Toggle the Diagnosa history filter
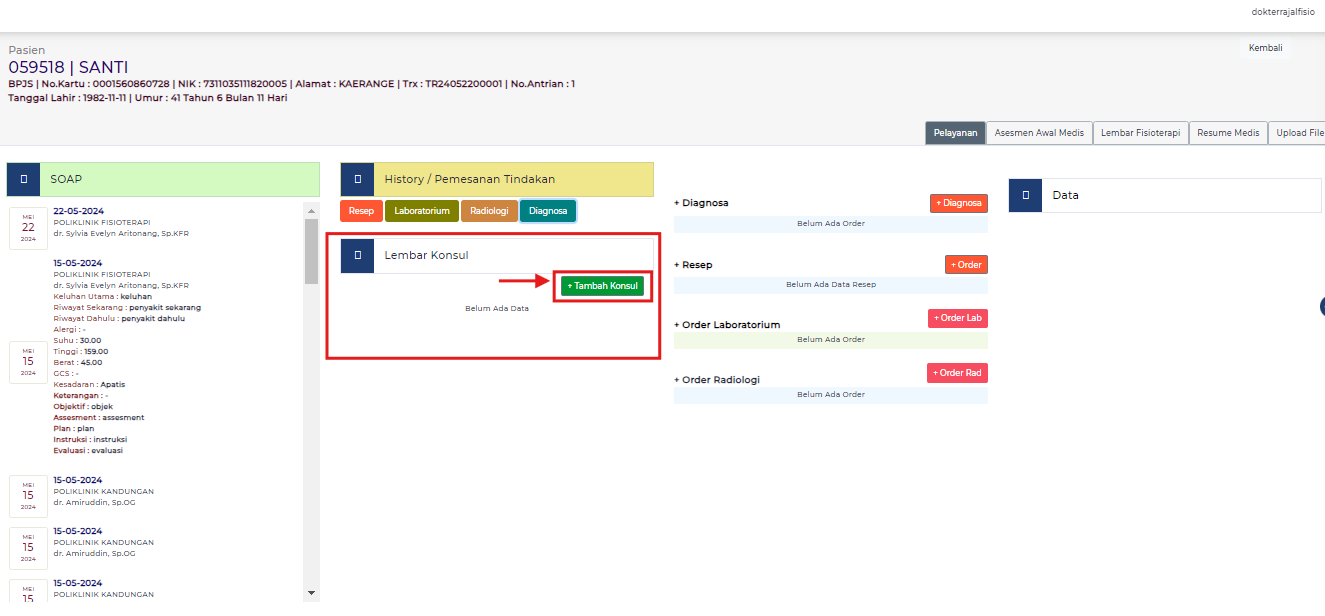The height and width of the screenshot is (616, 1325). click(x=548, y=210)
